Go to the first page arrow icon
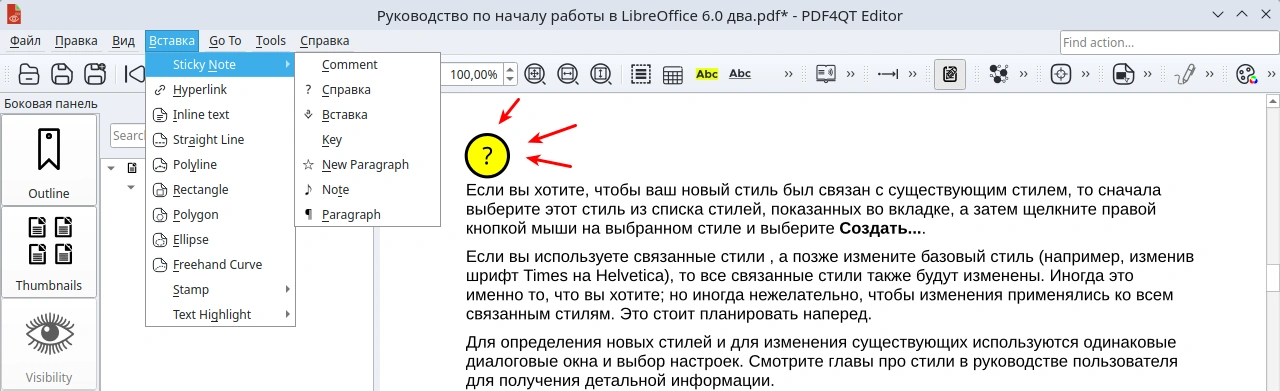 pos(134,74)
